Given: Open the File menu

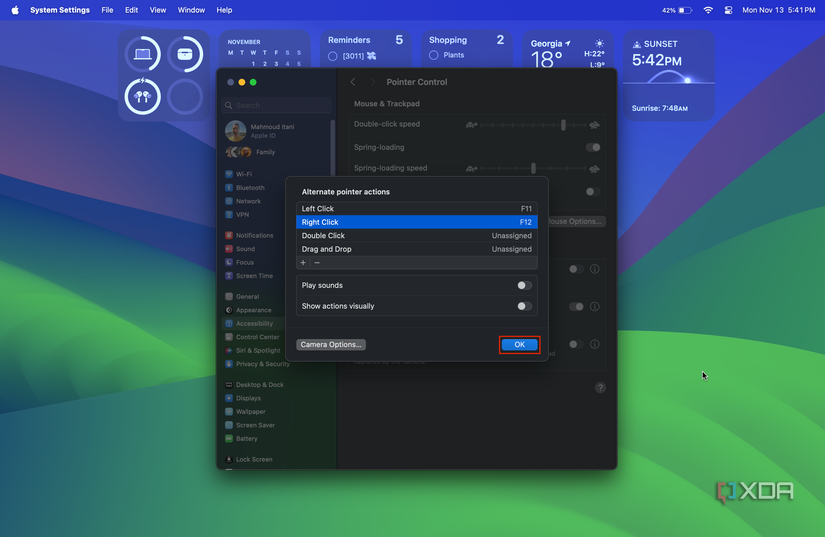Looking at the screenshot, I should pyautogui.click(x=107, y=10).
